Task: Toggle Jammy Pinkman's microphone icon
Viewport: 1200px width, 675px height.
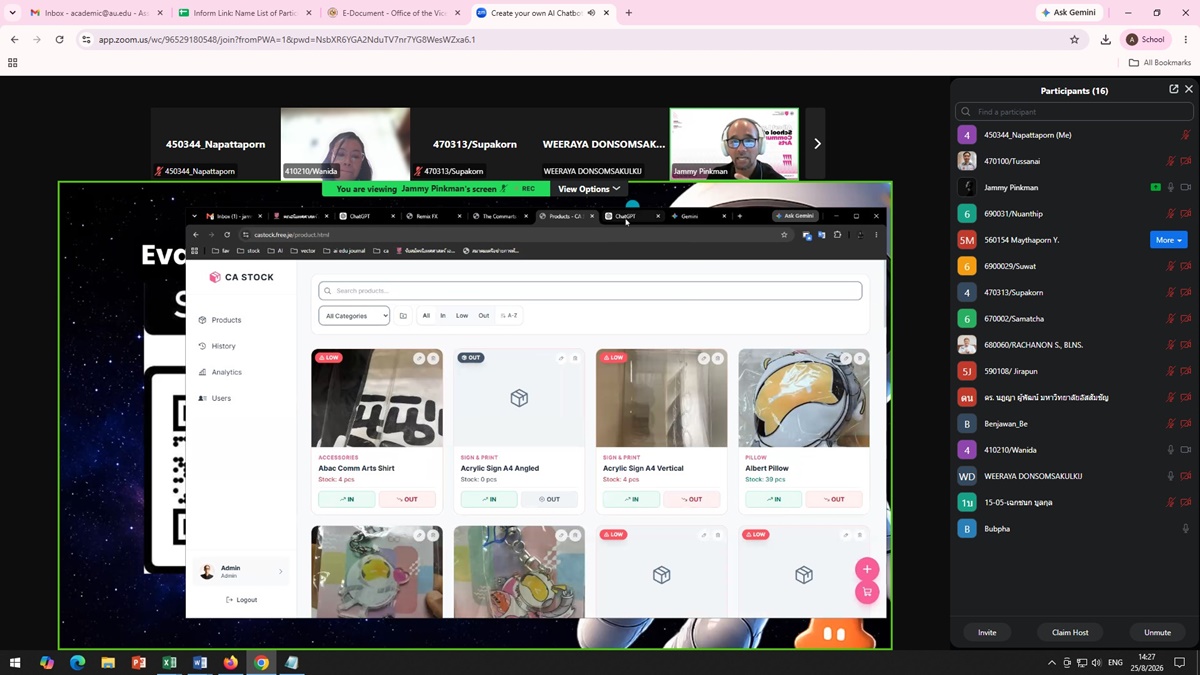Action: click(x=1171, y=187)
